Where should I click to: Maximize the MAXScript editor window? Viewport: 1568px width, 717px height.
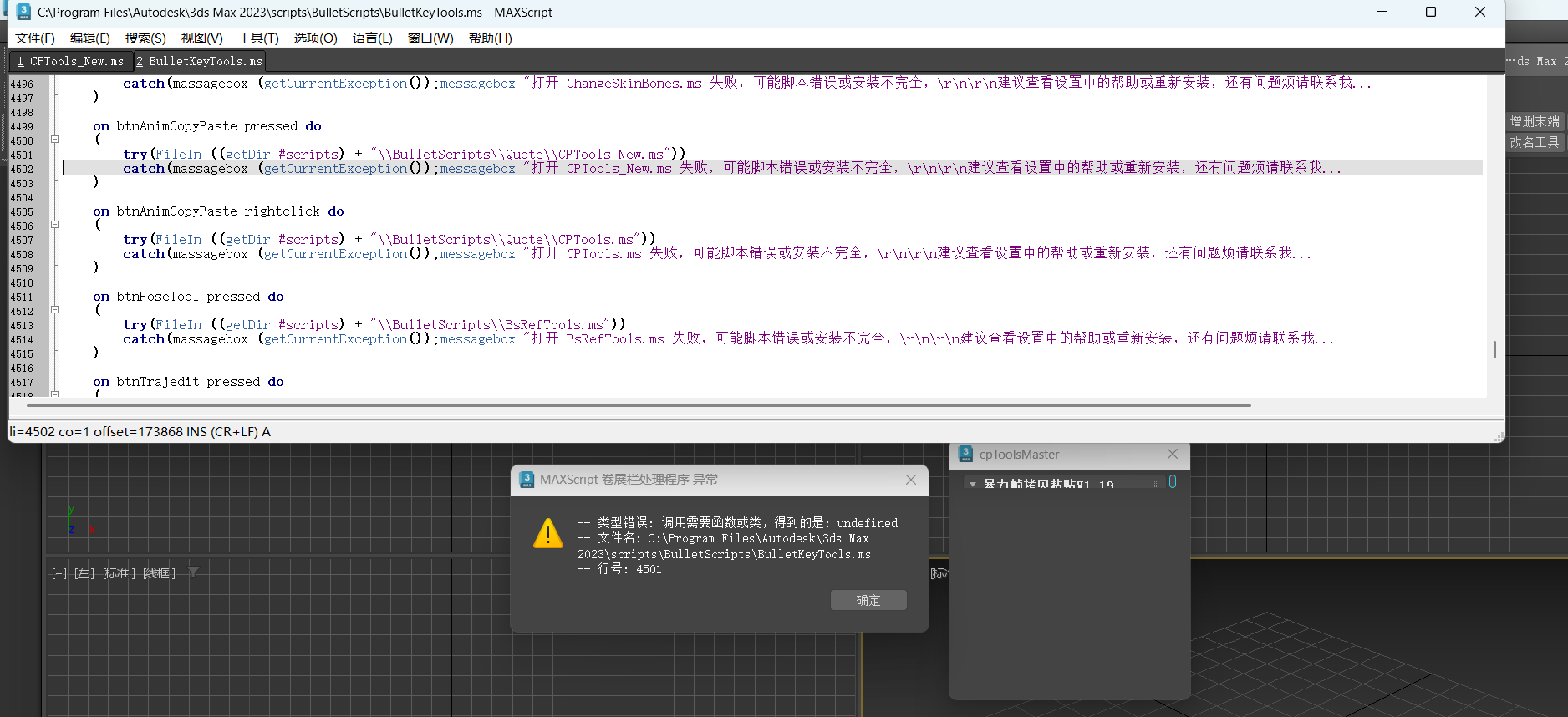pos(1431,12)
